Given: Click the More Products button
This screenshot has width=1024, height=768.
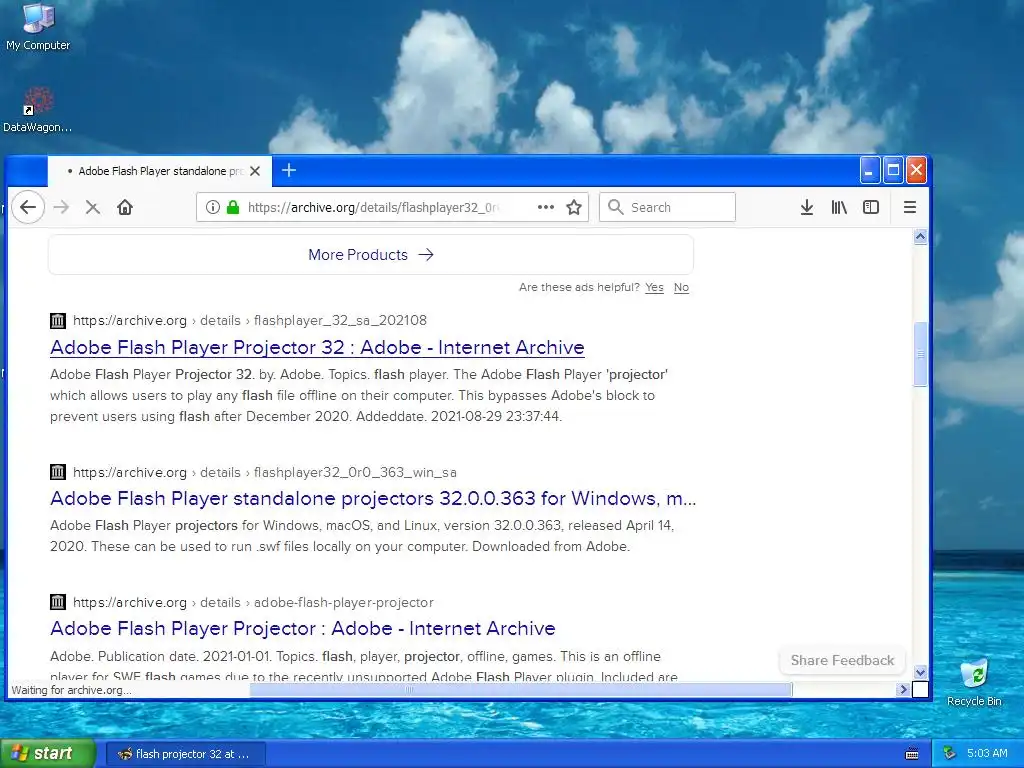Looking at the screenshot, I should [371, 255].
